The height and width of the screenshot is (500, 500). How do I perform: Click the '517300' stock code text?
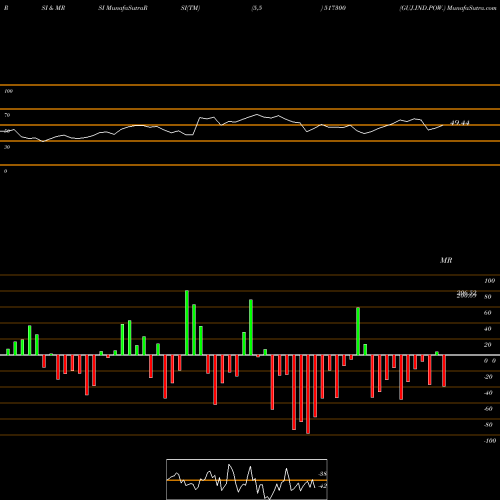point(334,8)
